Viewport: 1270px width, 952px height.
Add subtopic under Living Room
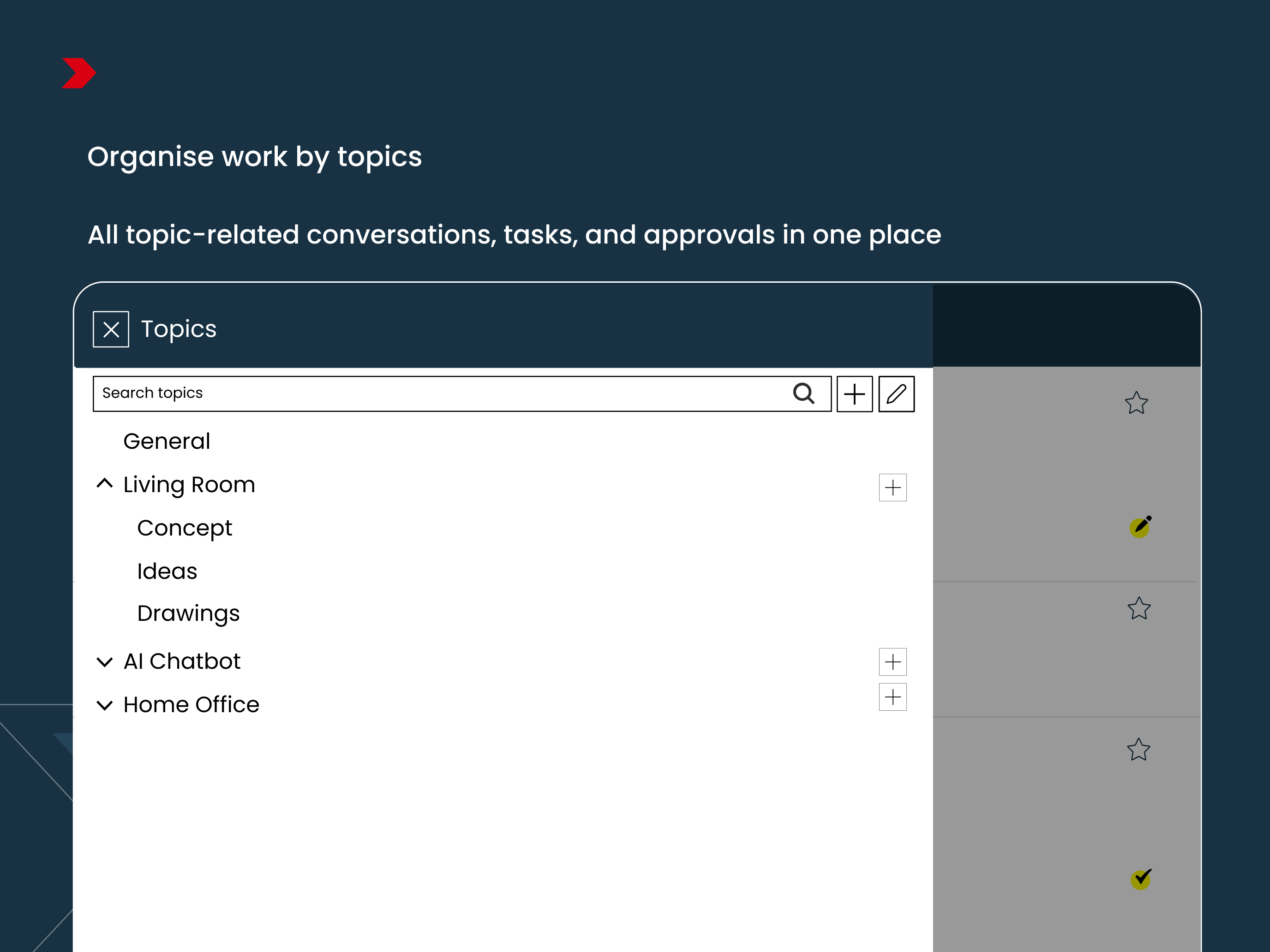pyautogui.click(x=893, y=488)
